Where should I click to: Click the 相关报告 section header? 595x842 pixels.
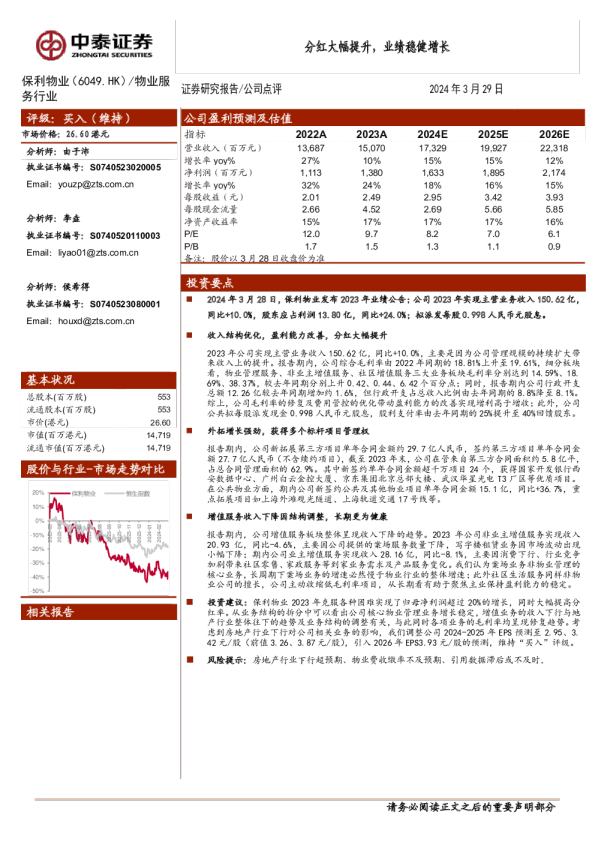coord(99,612)
